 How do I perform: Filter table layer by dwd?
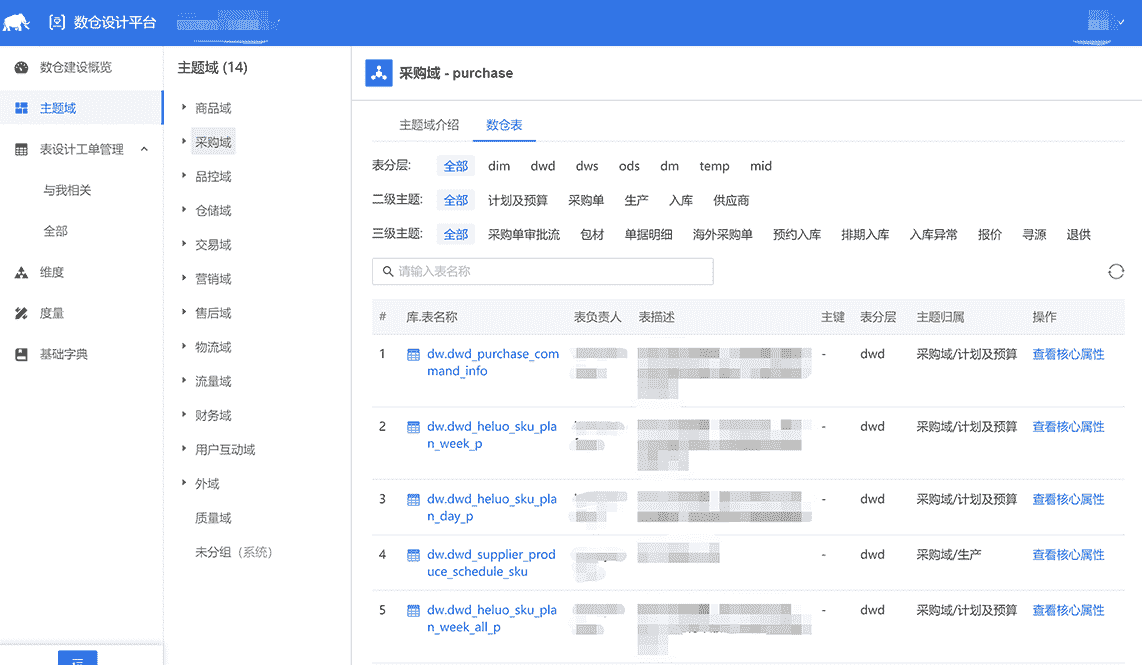coord(543,166)
